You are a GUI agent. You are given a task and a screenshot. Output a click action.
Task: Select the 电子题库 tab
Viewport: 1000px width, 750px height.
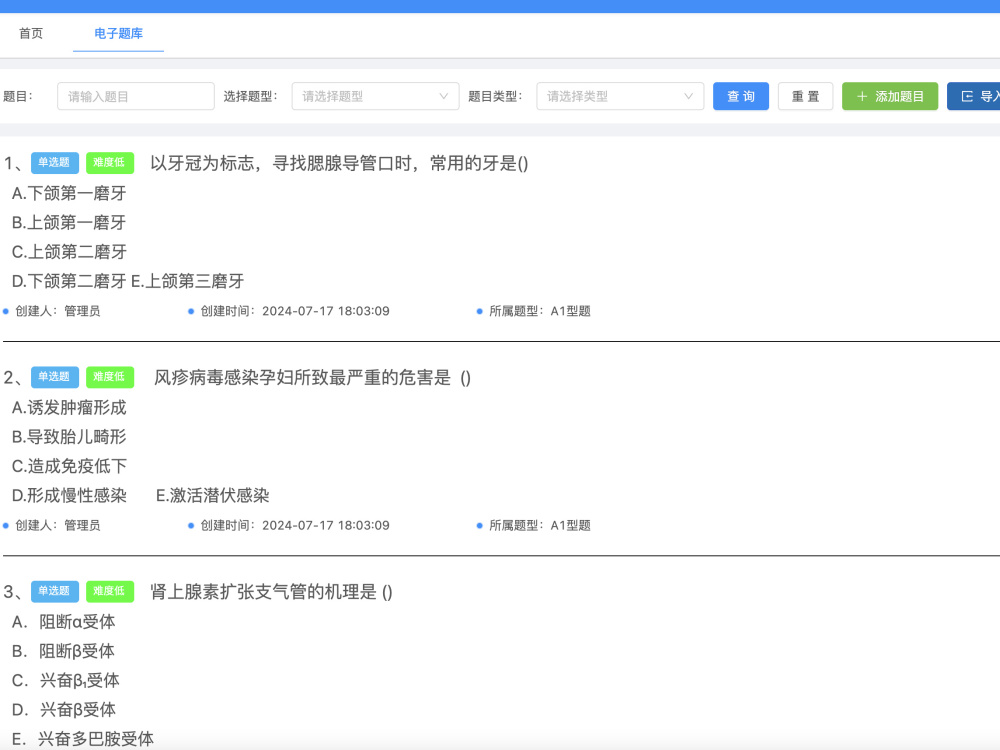coord(119,33)
